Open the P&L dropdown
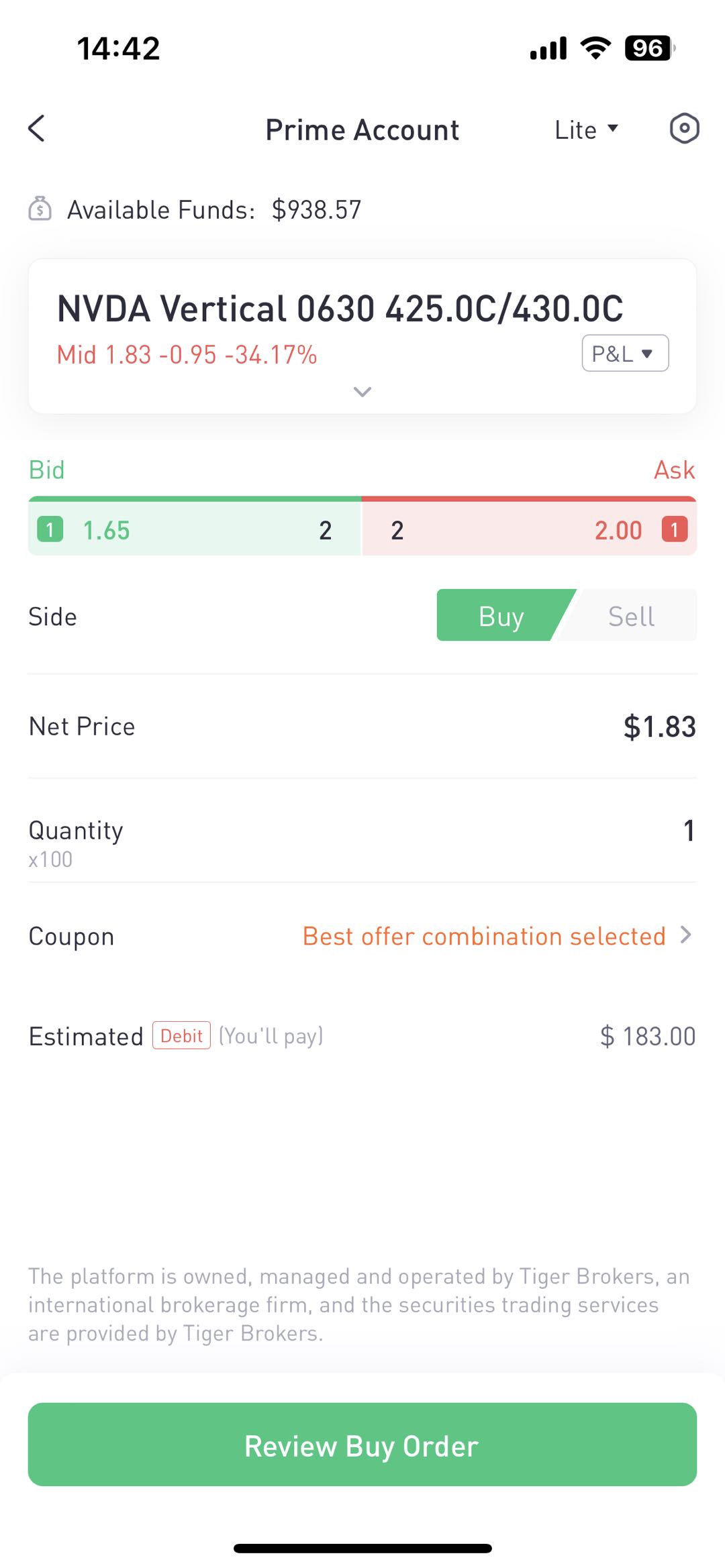The image size is (725, 1568). 624,353
